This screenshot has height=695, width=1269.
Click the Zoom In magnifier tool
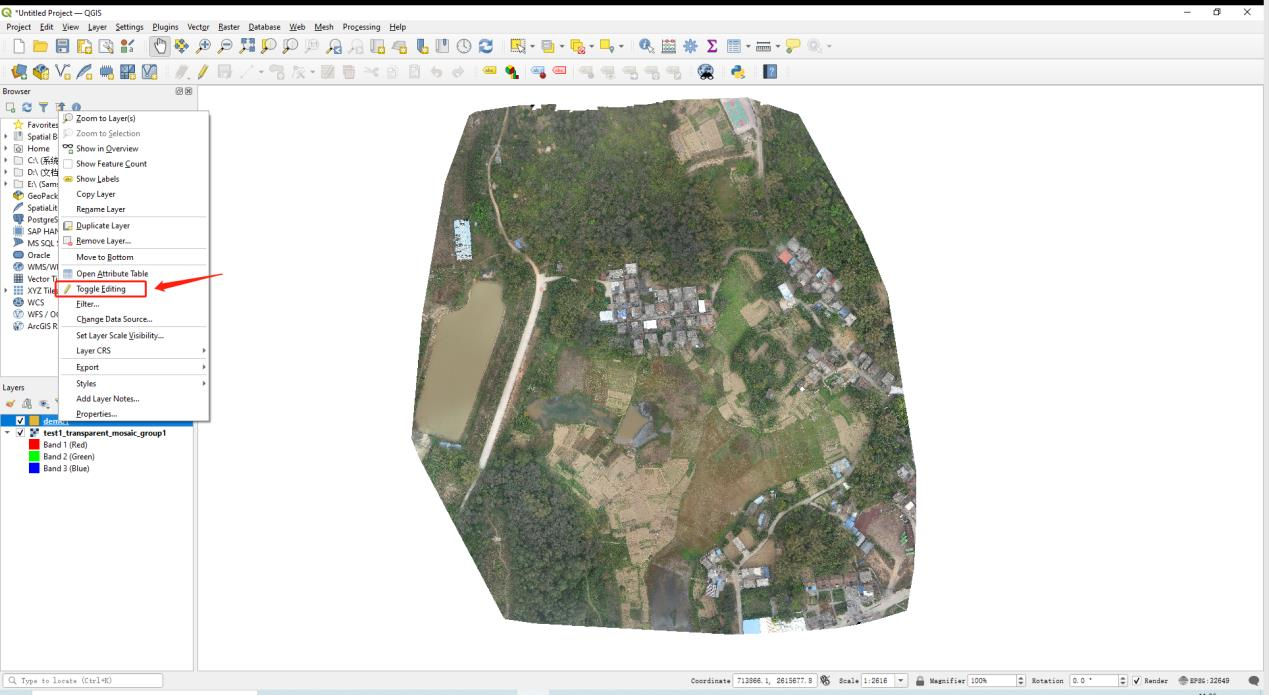click(x=204, y=46)
